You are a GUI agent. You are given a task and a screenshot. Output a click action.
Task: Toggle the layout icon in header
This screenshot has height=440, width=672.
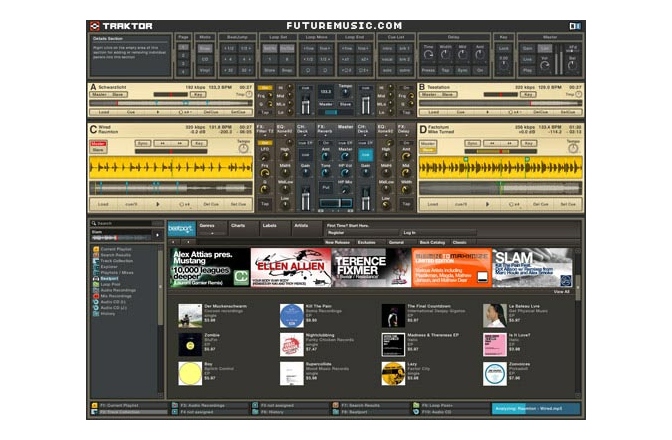coord(575,26)
